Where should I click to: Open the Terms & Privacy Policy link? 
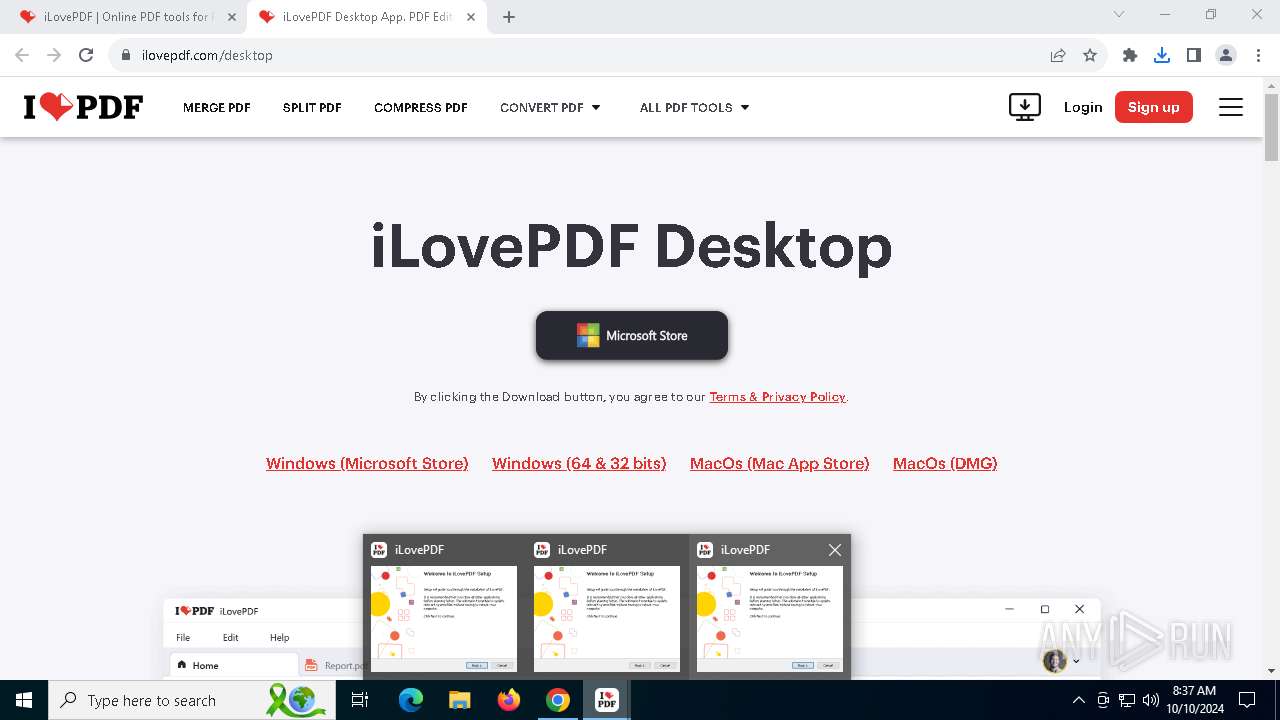[x=778, y=397]
